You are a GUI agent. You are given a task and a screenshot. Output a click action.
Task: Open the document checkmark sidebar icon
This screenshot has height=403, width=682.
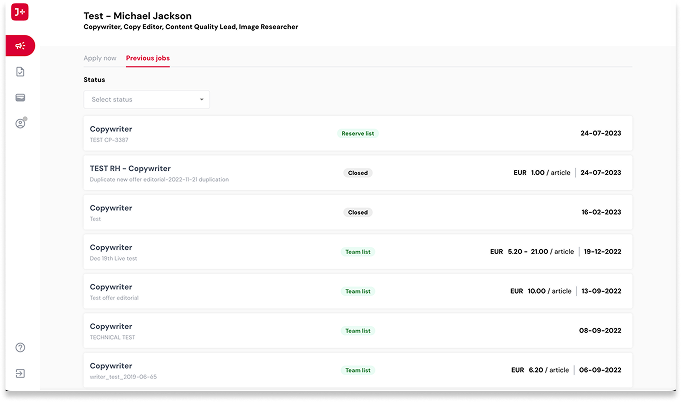coord(20,72)
